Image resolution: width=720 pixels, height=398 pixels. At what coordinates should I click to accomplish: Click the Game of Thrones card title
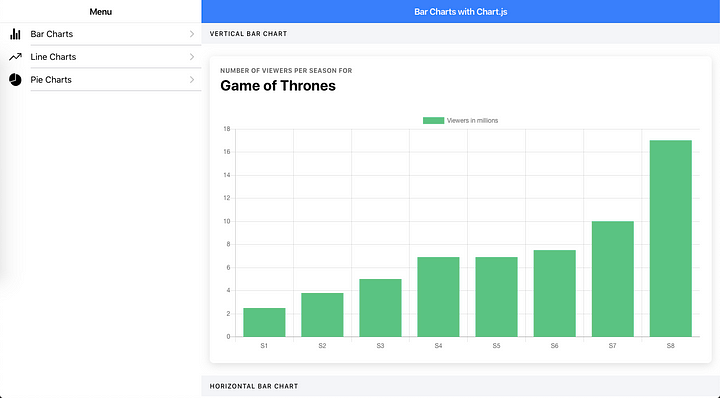tap(278, 86)
